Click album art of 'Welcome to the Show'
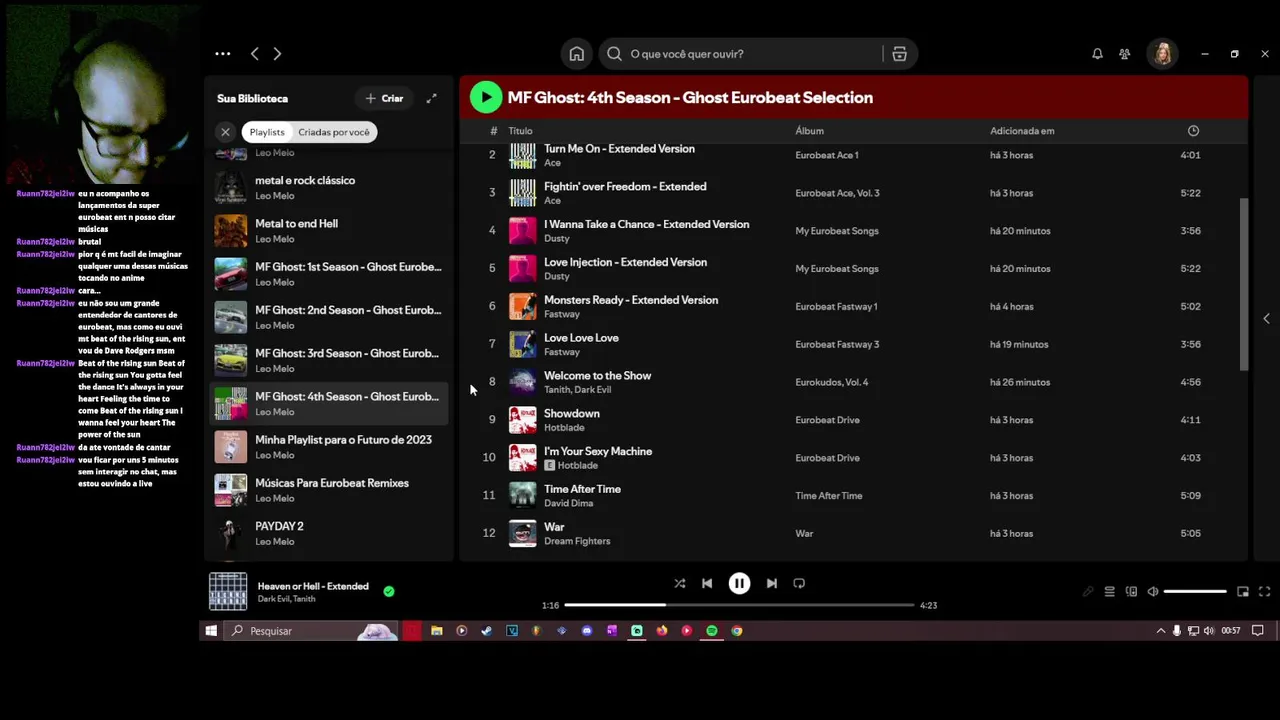1280x720 pixels. click(x=522, y=382)
